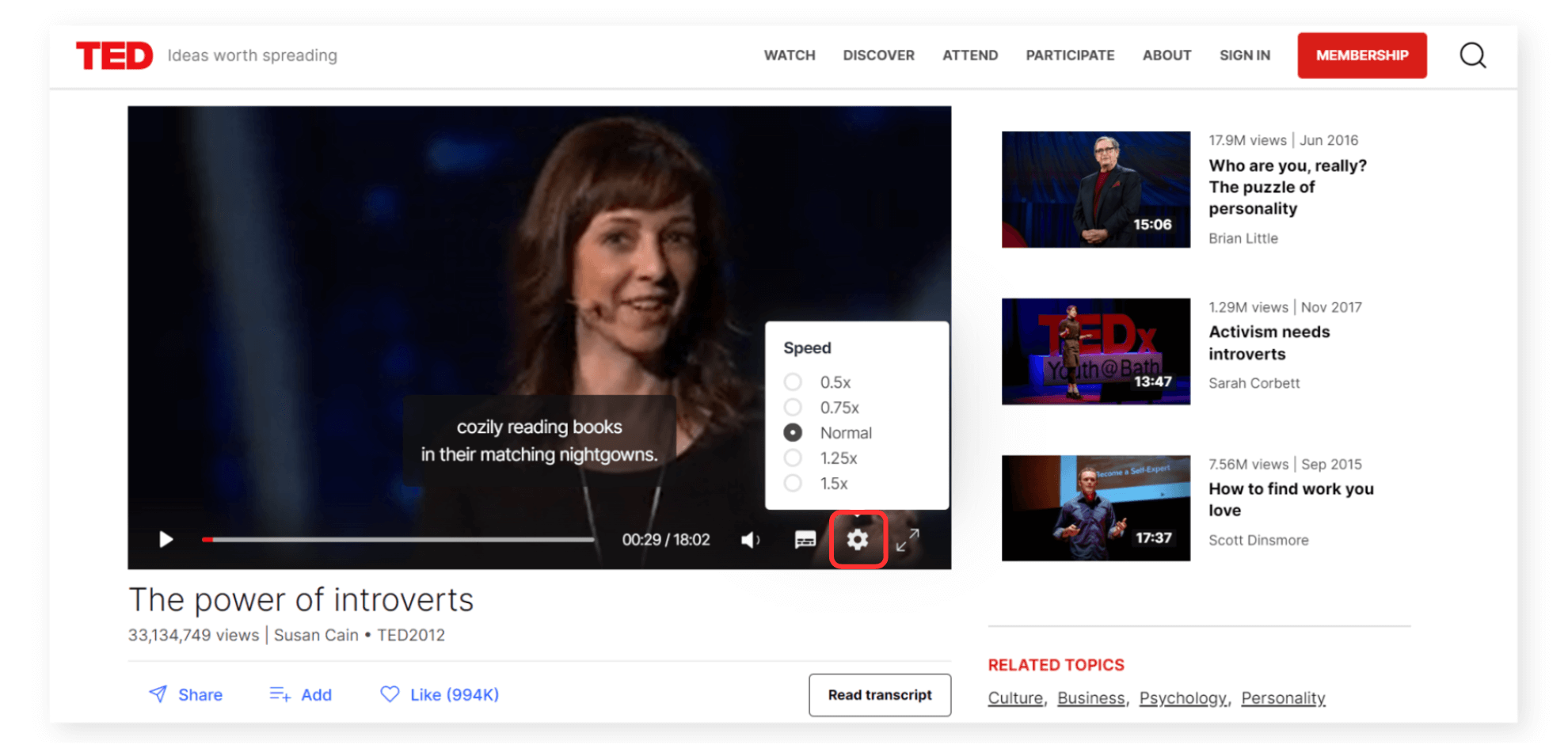Toggle subtitles with captions icon

[x=805, y=540]
